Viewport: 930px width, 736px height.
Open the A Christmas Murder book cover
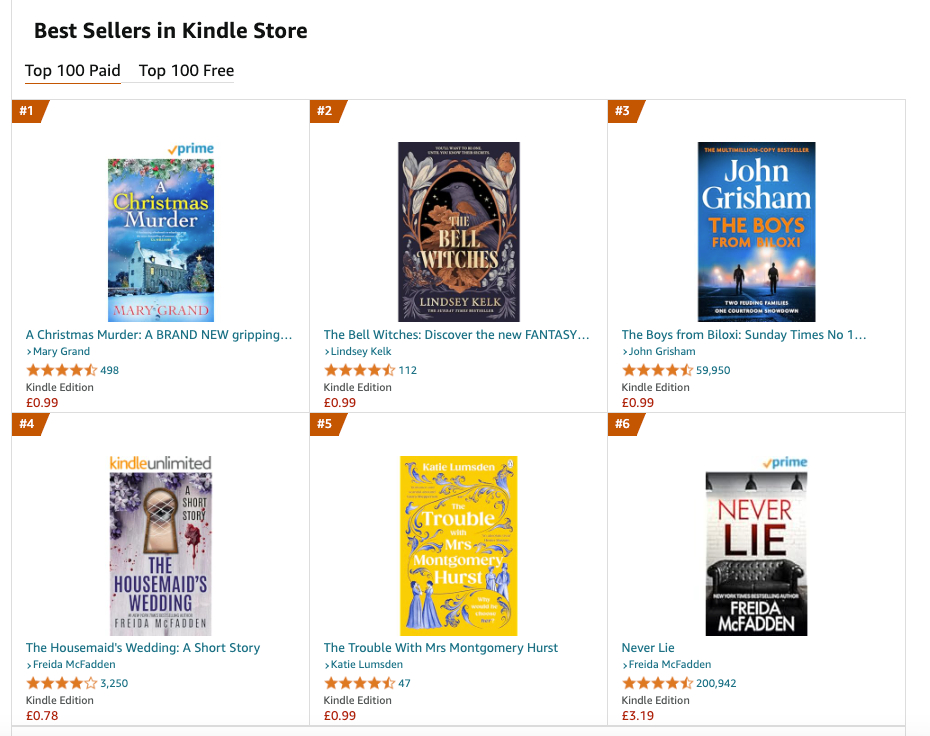click(160, 239)
